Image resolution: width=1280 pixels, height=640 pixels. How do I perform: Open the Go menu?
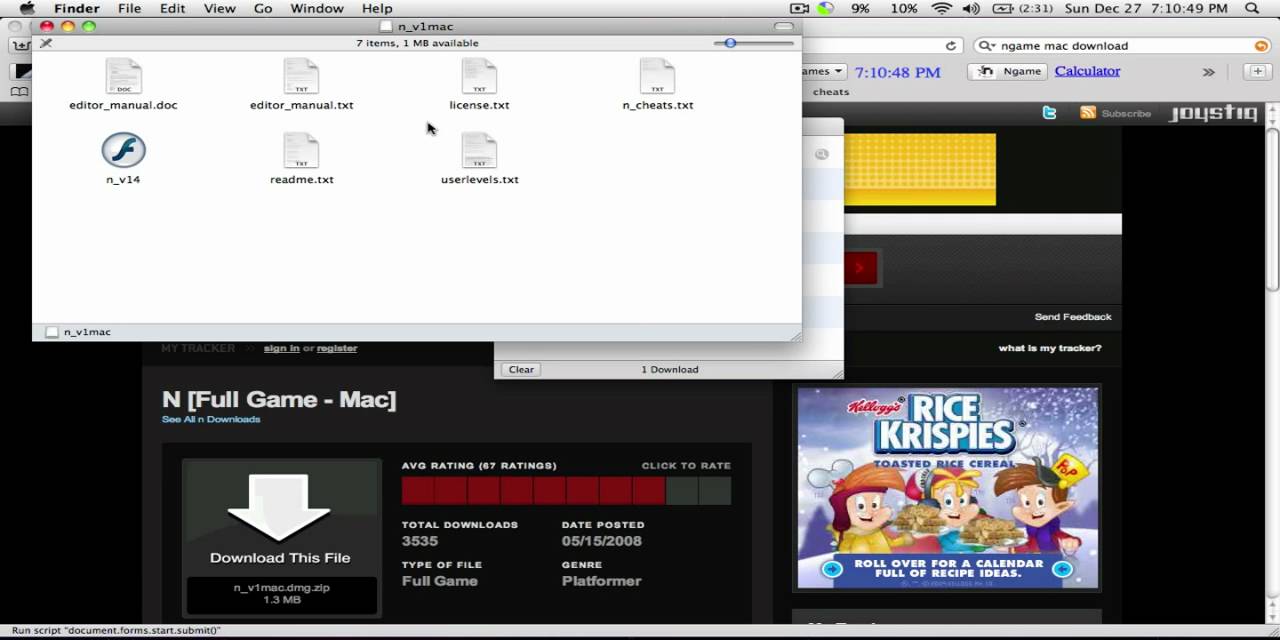263,8
